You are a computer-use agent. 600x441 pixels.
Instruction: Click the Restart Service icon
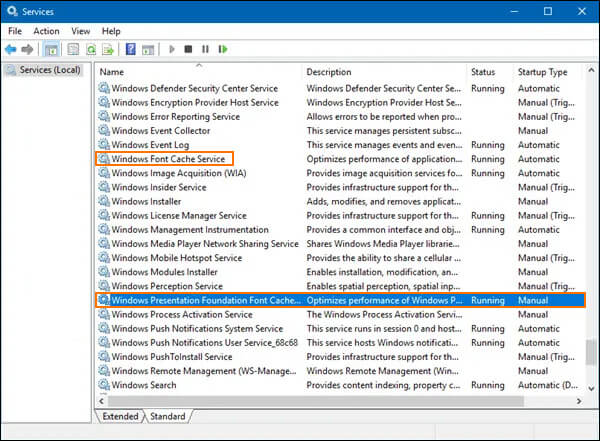[x=223, y=49]
